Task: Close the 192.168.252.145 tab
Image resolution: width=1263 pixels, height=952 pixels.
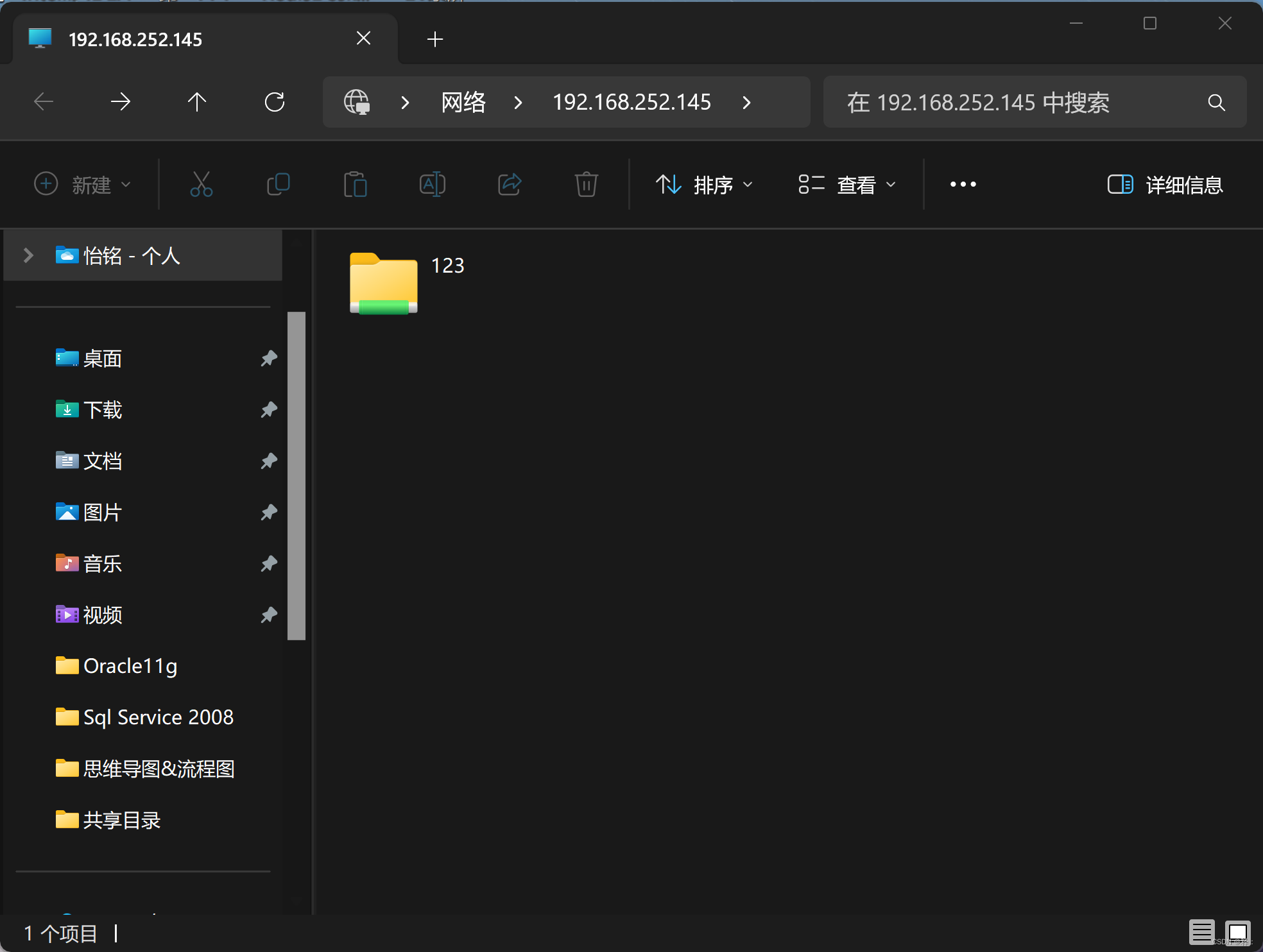Action: [x=363, y=38]
